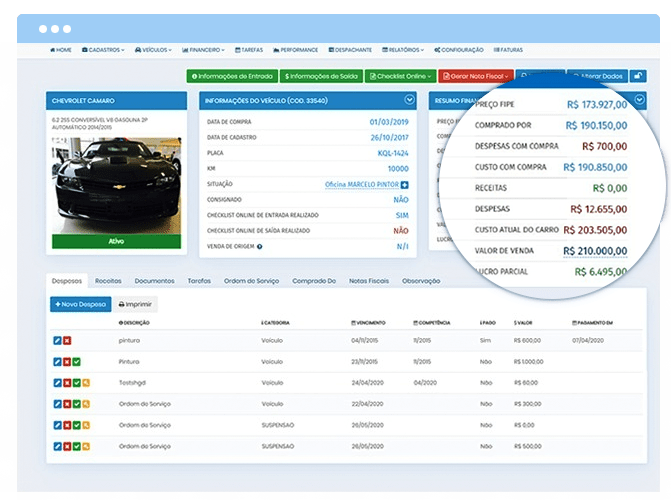671x500 pixels.
Task: Edit the Ordem de Serviço row valued R$ 0,00
Action: tap(57, 425)
